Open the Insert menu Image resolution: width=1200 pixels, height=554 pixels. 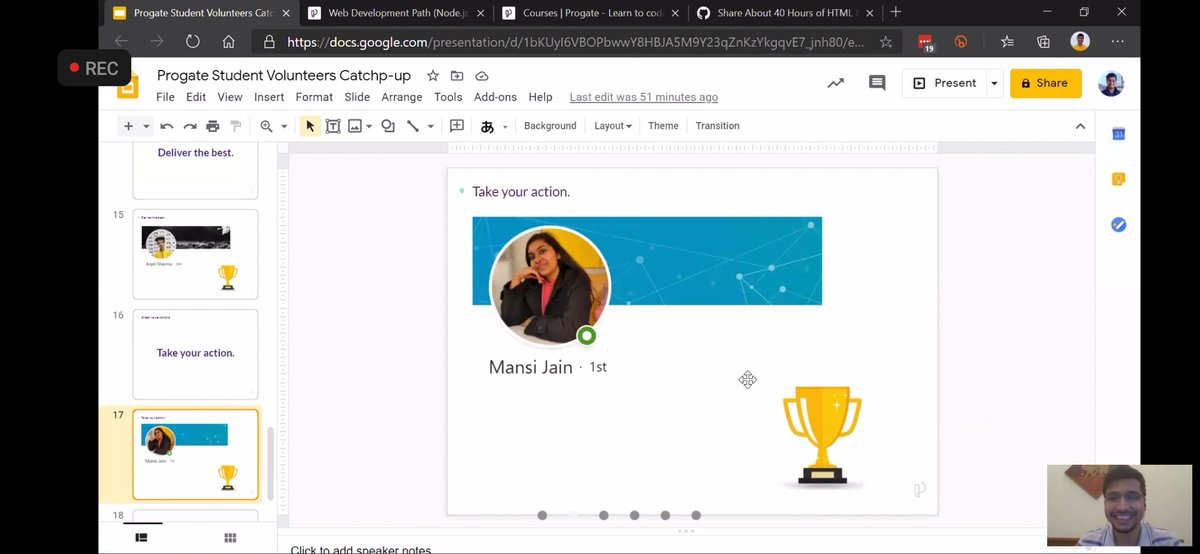[269, 97]
